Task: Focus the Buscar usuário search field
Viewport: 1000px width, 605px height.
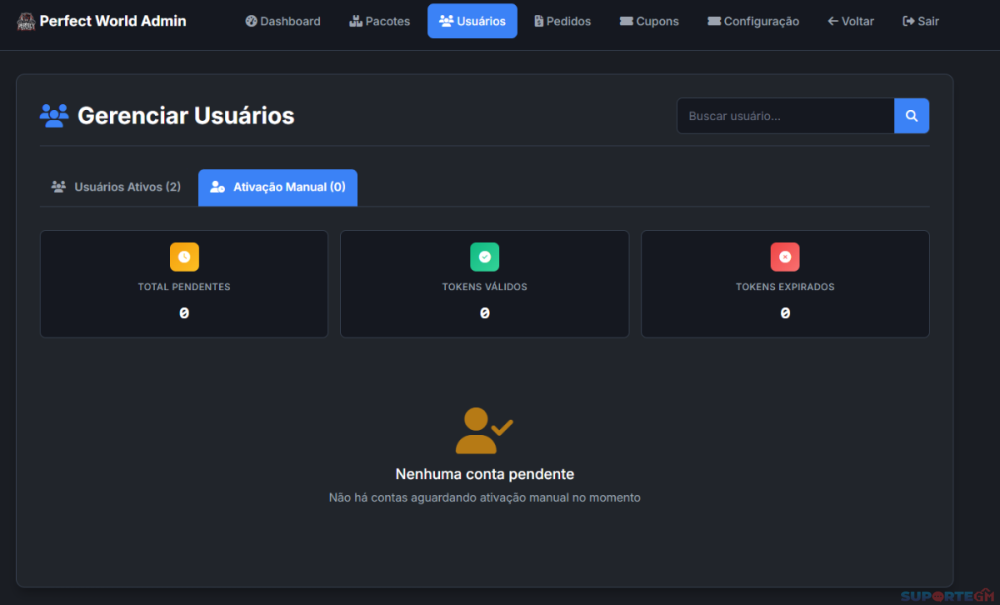Action: [x=785, y=116]
